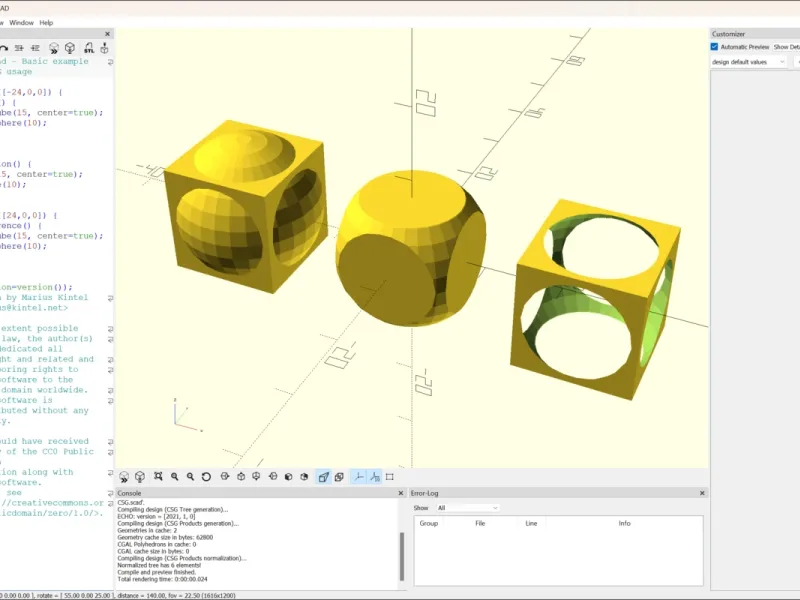Viewport: 800px width, 600px height.
Task: Open the Window menu
Action: [x=21, y=22]
